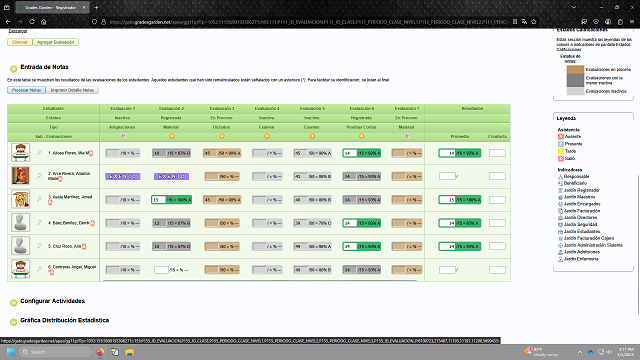Click Conducta field for Contreras Angel
640x360 pixels.
[497, 270]
